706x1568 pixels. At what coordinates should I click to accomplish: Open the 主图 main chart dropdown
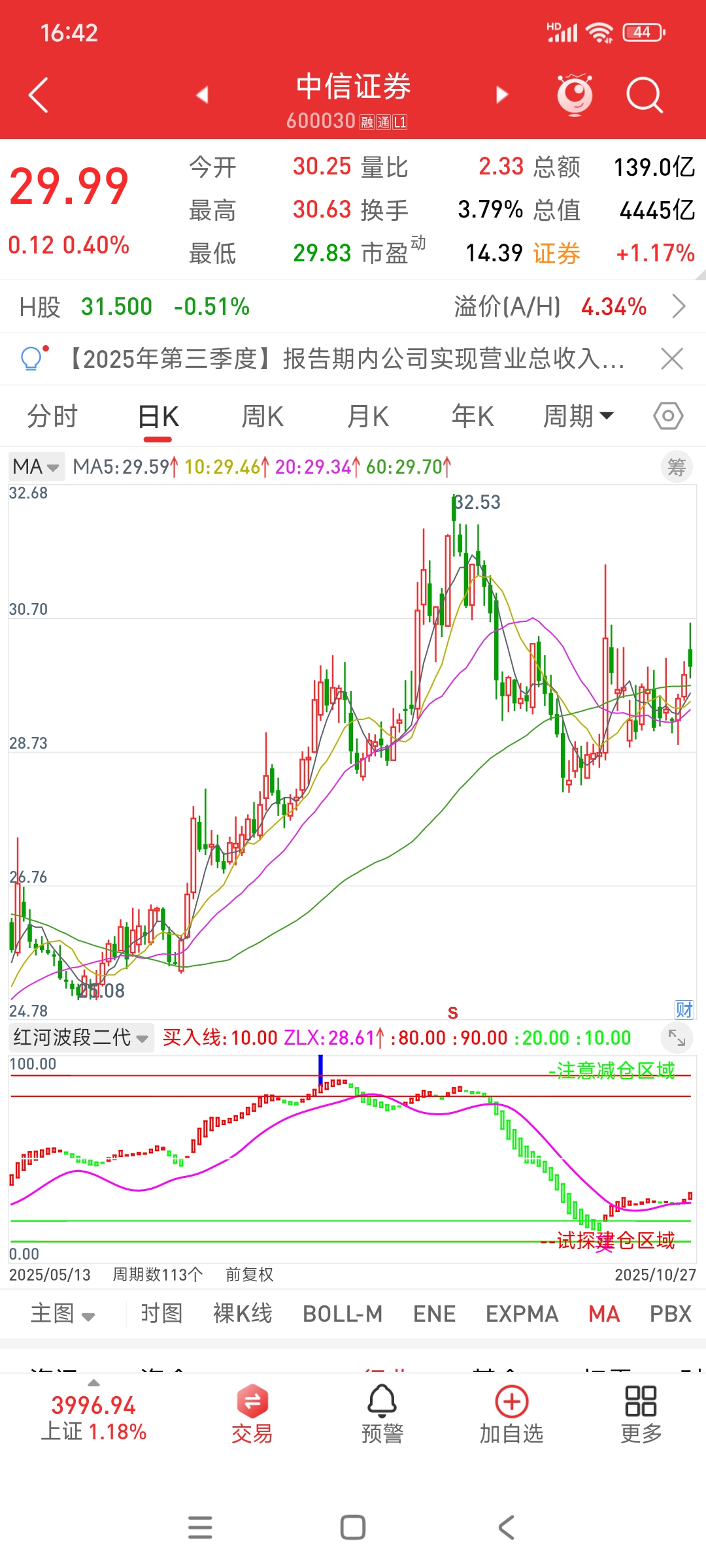63,1313
